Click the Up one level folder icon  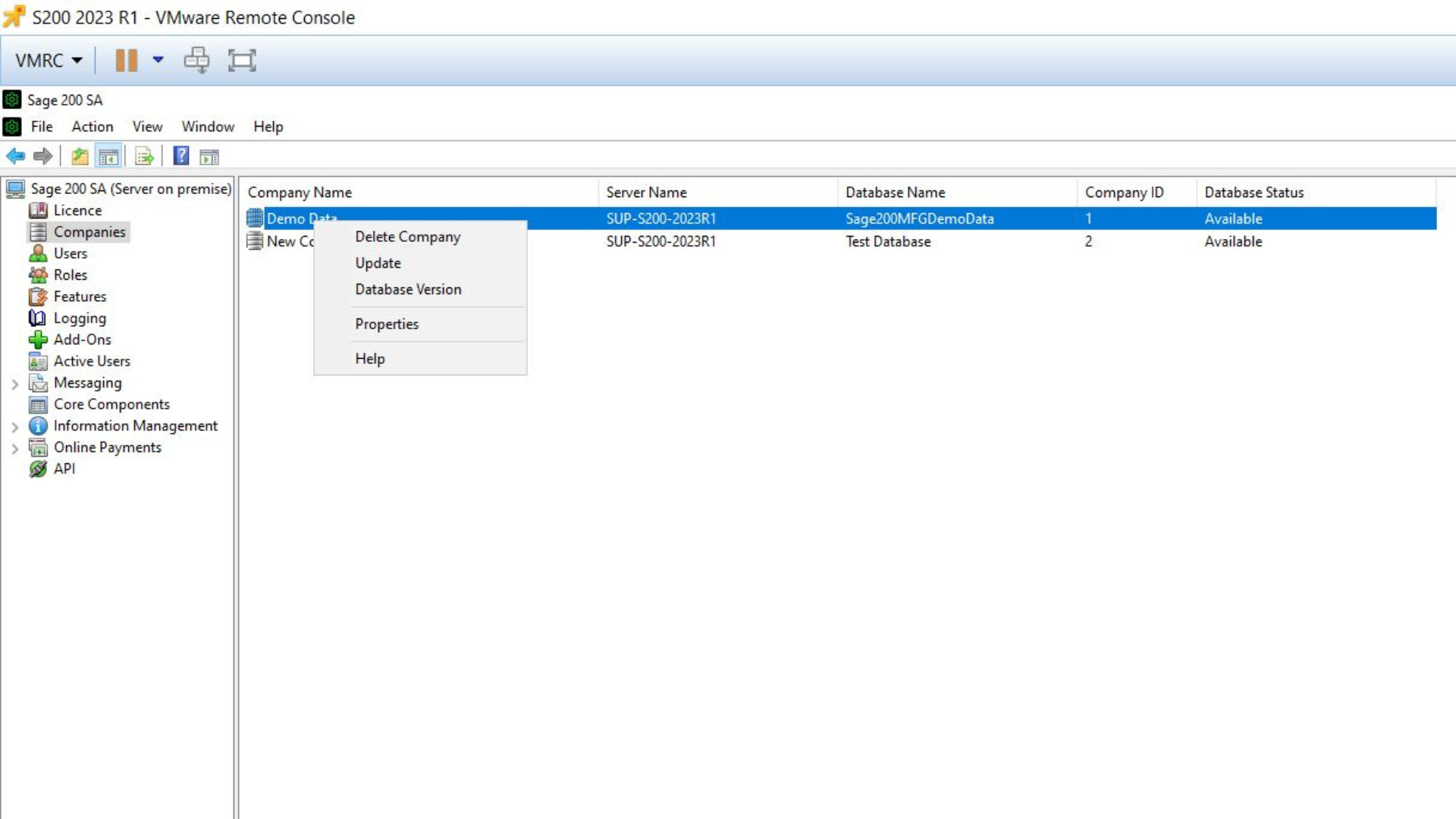pos(80,156)
